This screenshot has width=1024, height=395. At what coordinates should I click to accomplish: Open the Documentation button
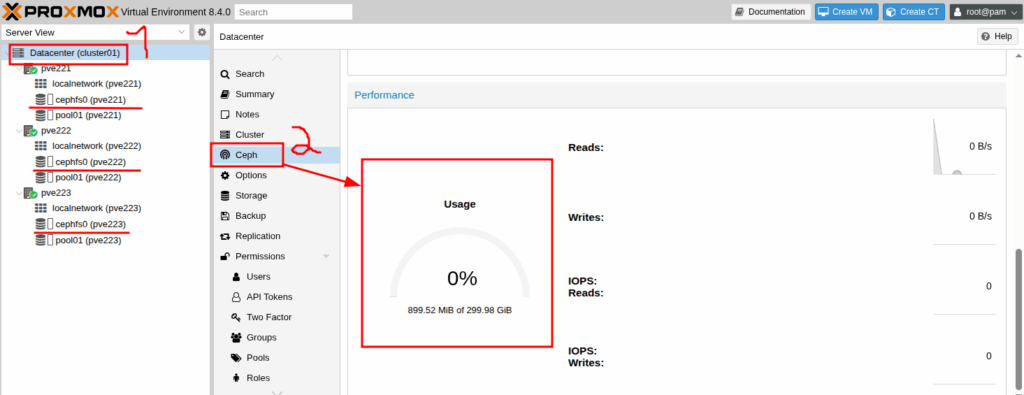[771, 12]
